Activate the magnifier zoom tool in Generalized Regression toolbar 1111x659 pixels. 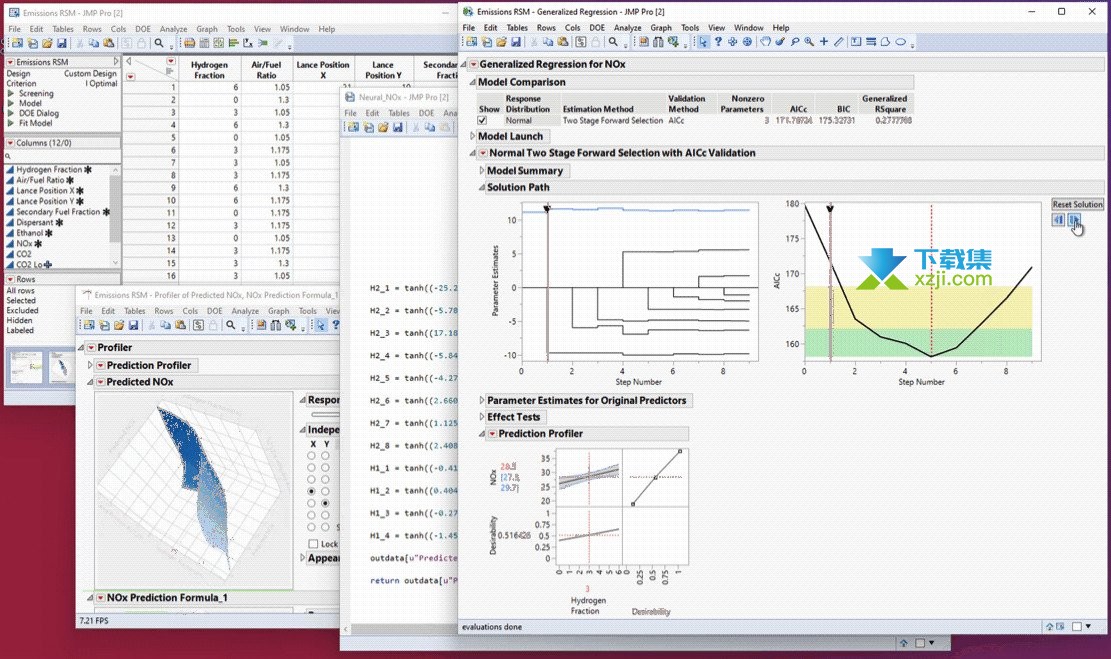click(809, 42)
